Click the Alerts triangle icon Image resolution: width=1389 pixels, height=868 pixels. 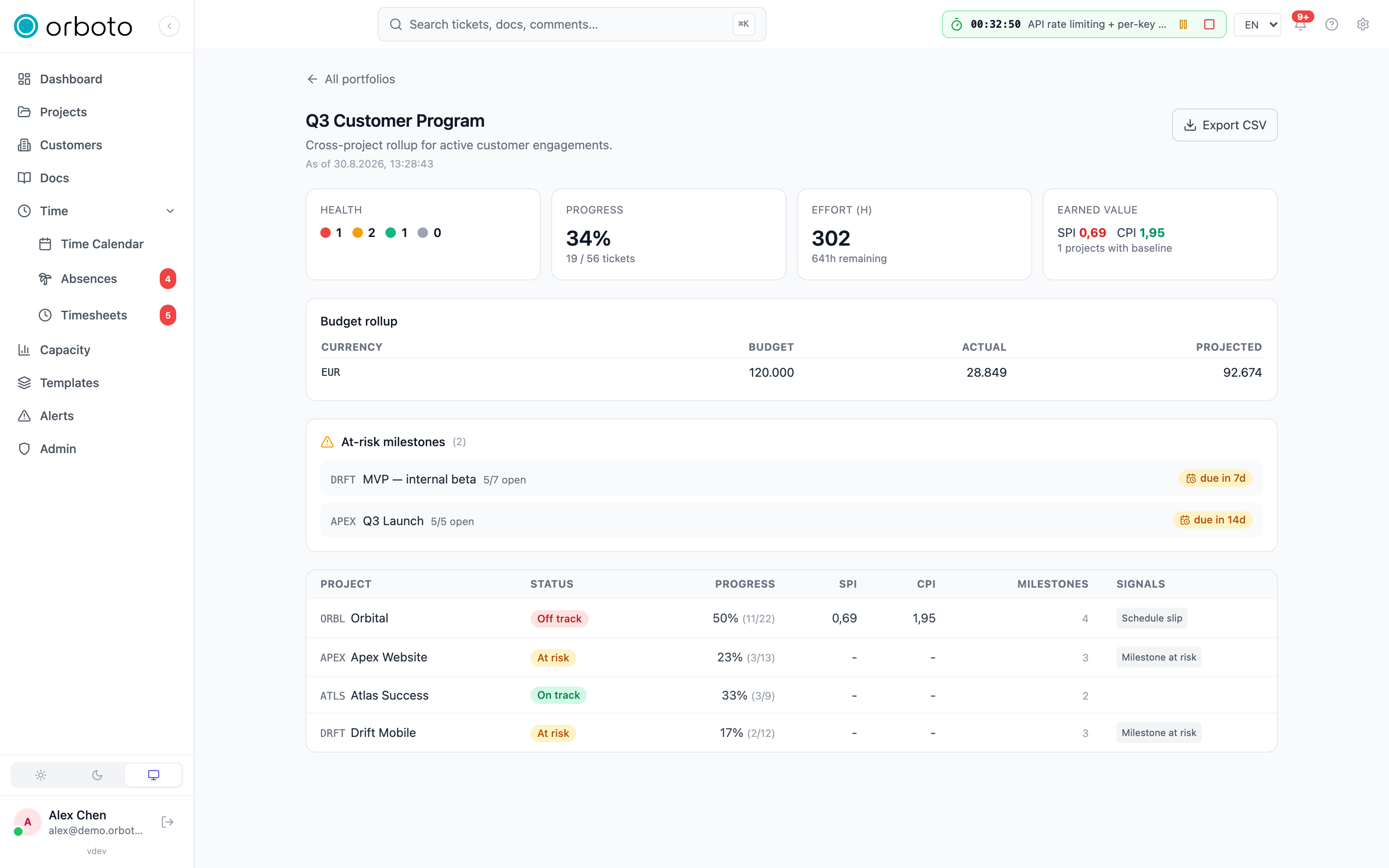click(24, 416)
